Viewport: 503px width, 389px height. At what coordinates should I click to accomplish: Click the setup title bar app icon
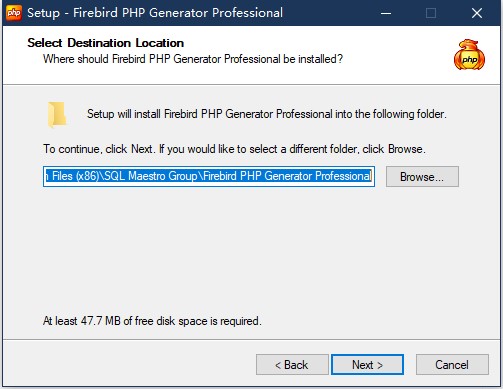(x=14, y=13)
